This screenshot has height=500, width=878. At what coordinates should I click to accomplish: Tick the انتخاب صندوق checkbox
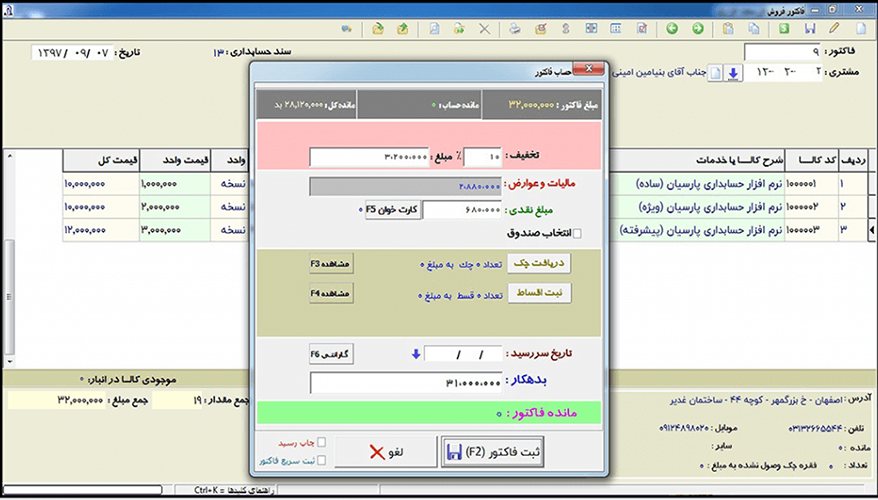click(x=577, y=233)
